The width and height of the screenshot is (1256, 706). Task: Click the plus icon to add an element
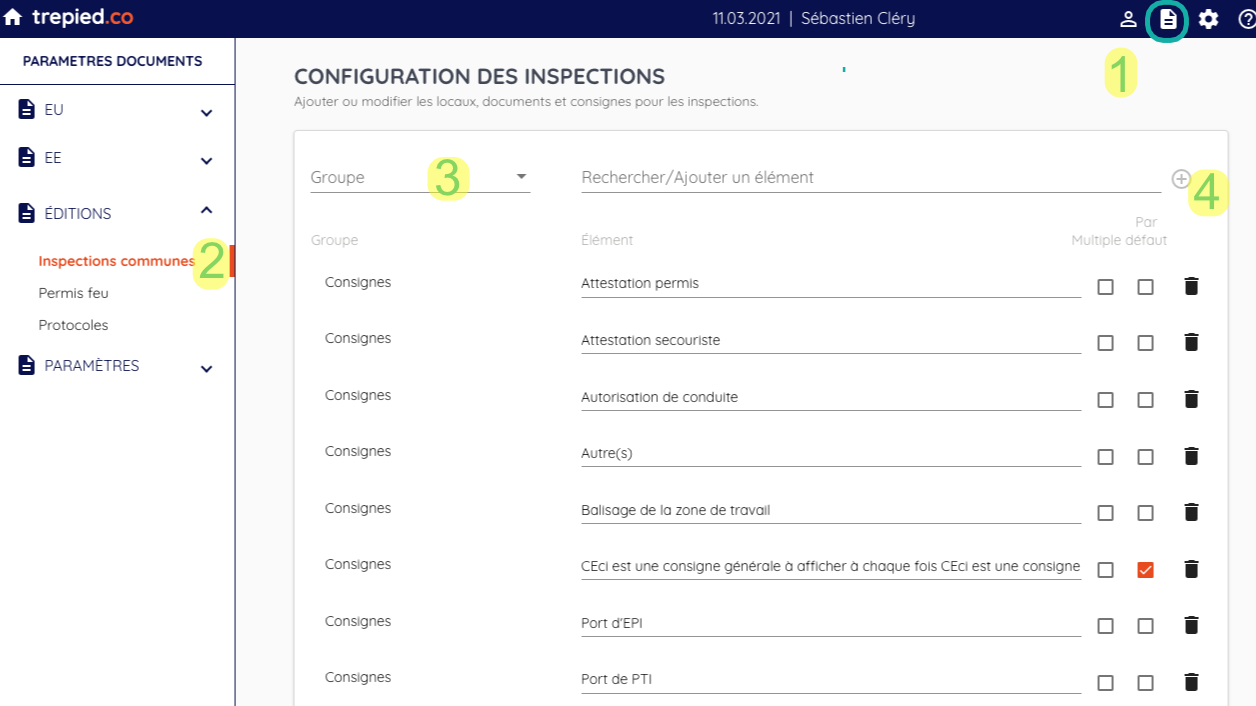pyautogui.click(x=1181, y=178)
